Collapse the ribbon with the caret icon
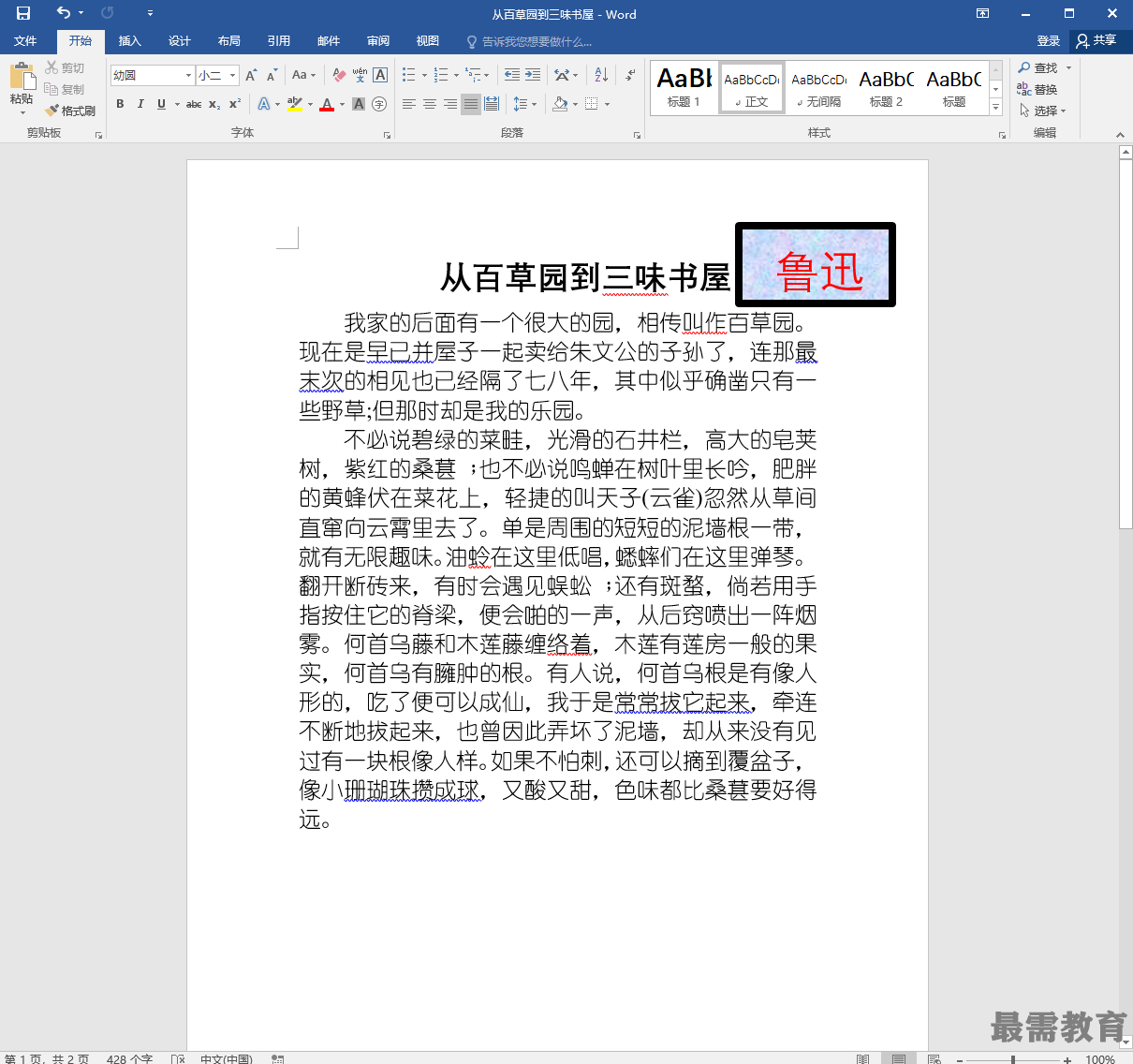This screenshot has height=1064, width=1133. [x=1120, y=135]
